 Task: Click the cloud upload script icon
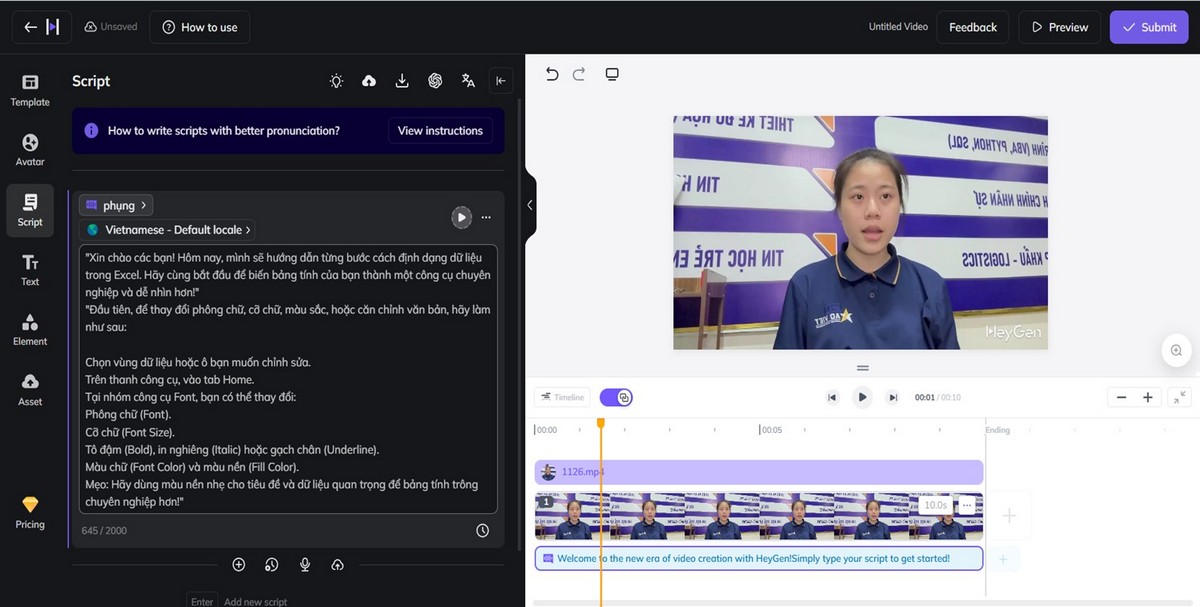tap(369, 81)
